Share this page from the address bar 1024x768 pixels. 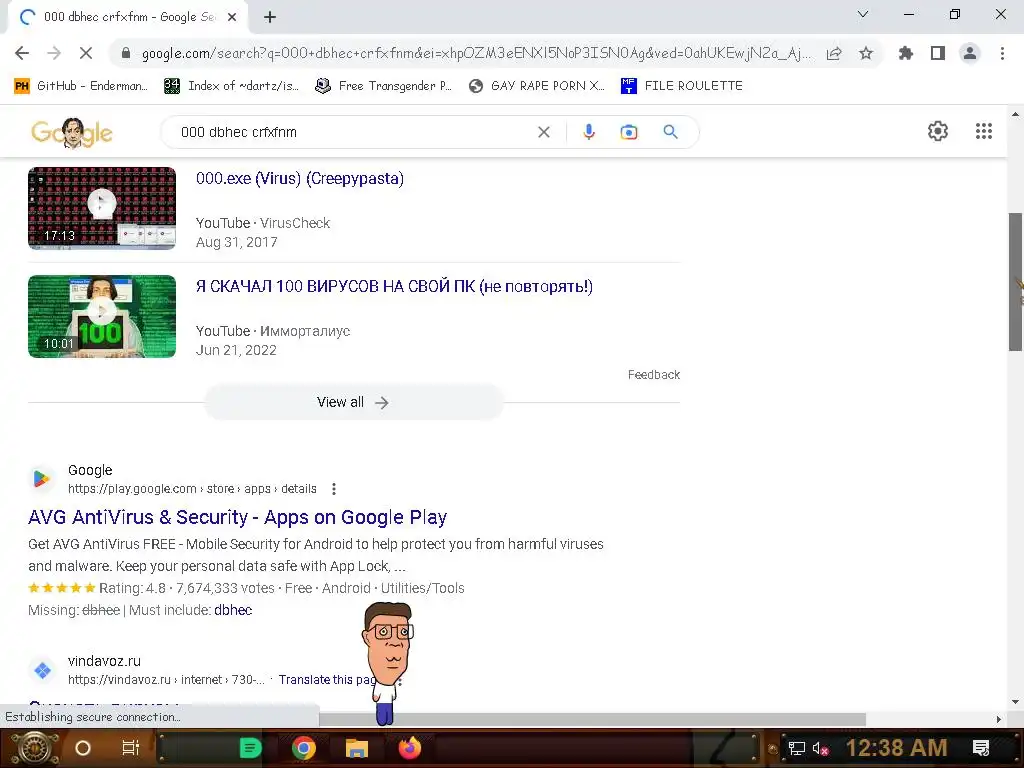(834, 54)
